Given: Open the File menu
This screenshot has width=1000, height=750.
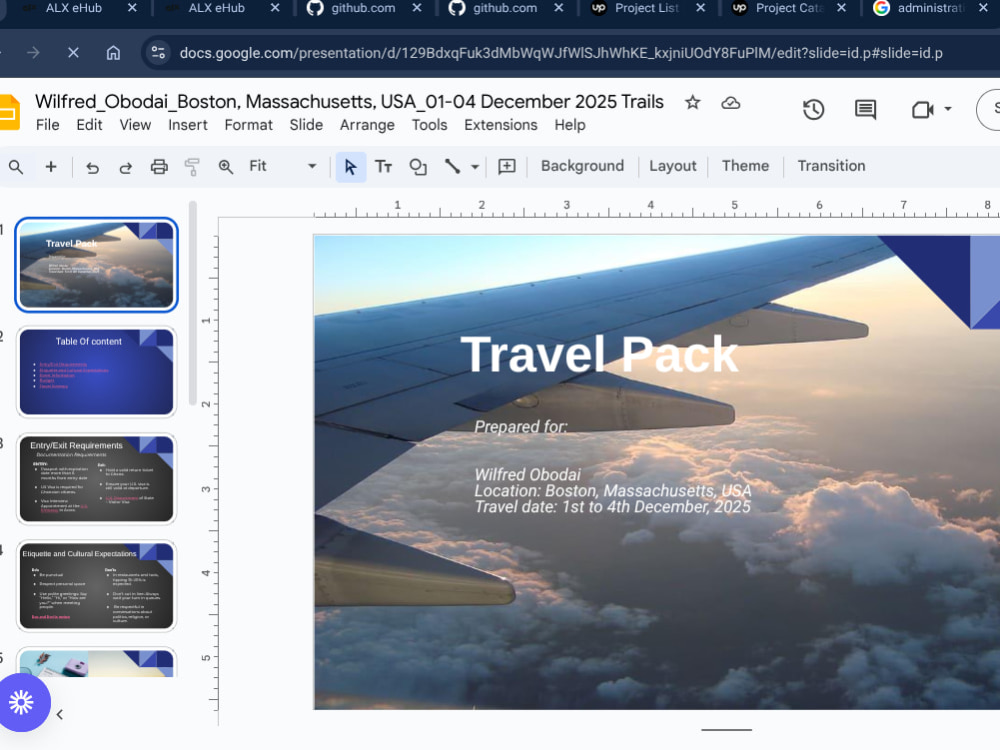Looking at the screenshot, I should (48, 125).
